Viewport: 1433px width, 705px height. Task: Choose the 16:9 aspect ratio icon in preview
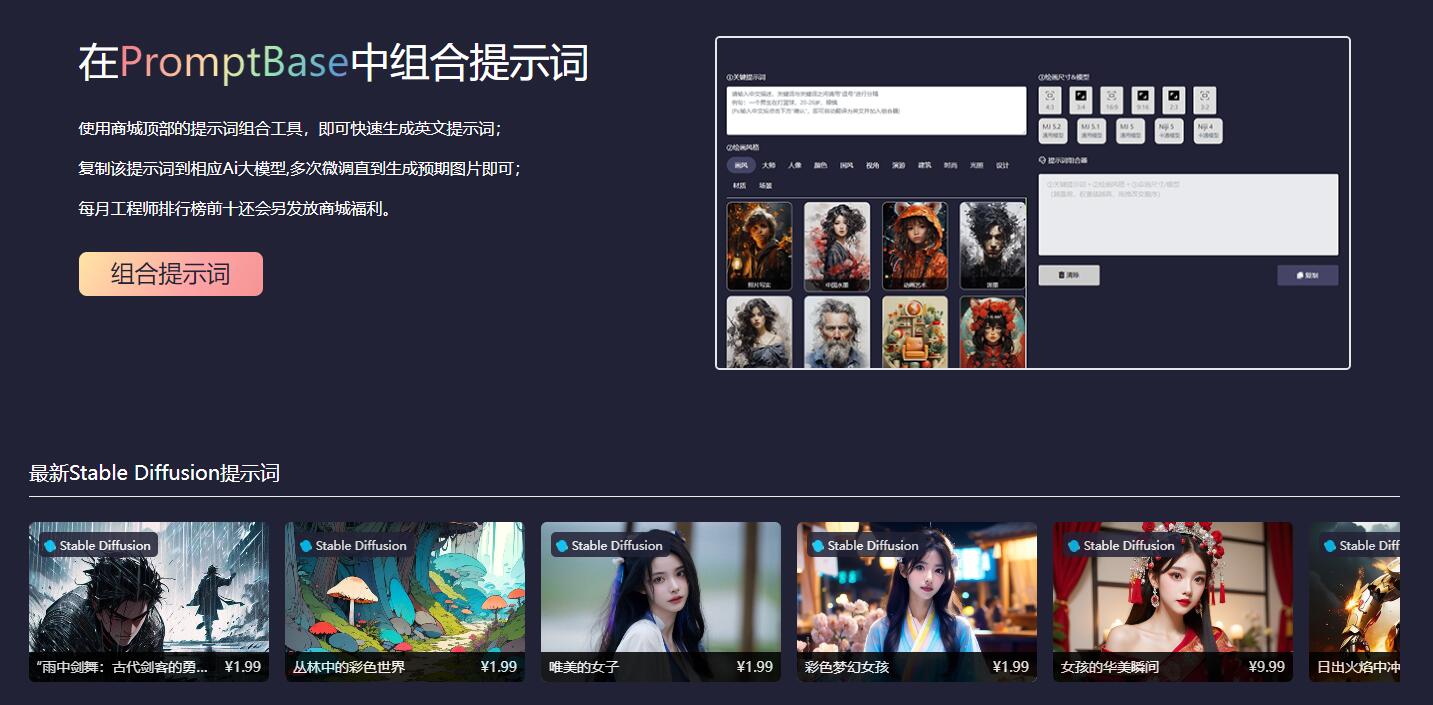point(1112,100)
